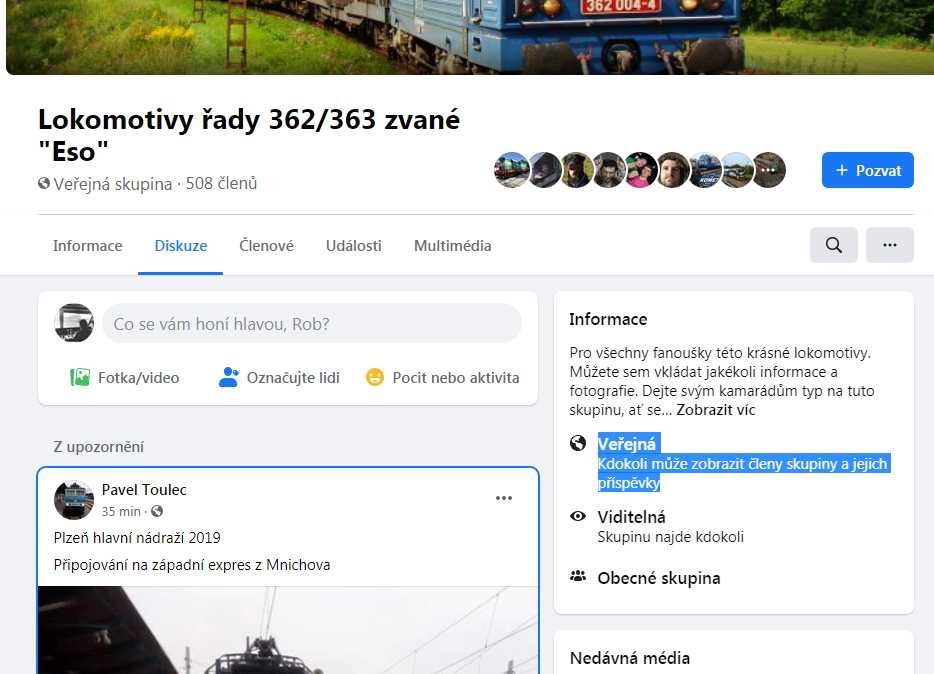Screen dimensions: 934x674
Task: Open the three-dot menu on Pavel Toulec's post
Action: 504,498
